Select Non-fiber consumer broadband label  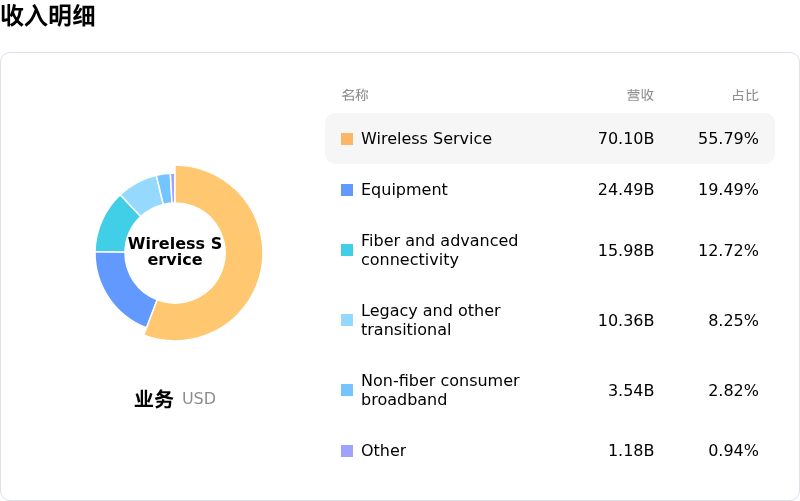[x=440, y=390]
